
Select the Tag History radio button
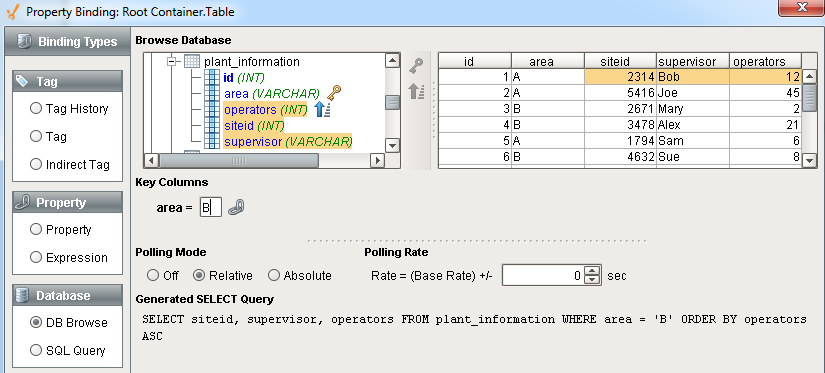click(x=36, y=108)
